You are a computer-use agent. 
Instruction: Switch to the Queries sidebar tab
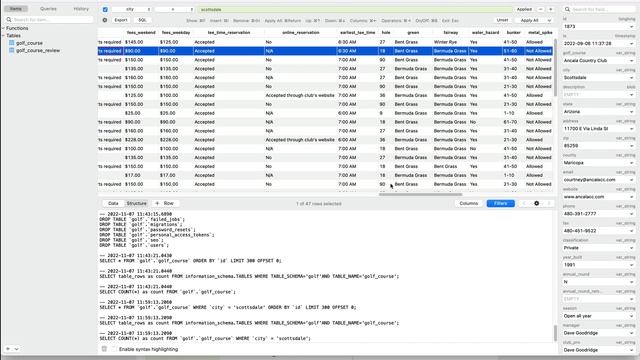coord(48,9)
